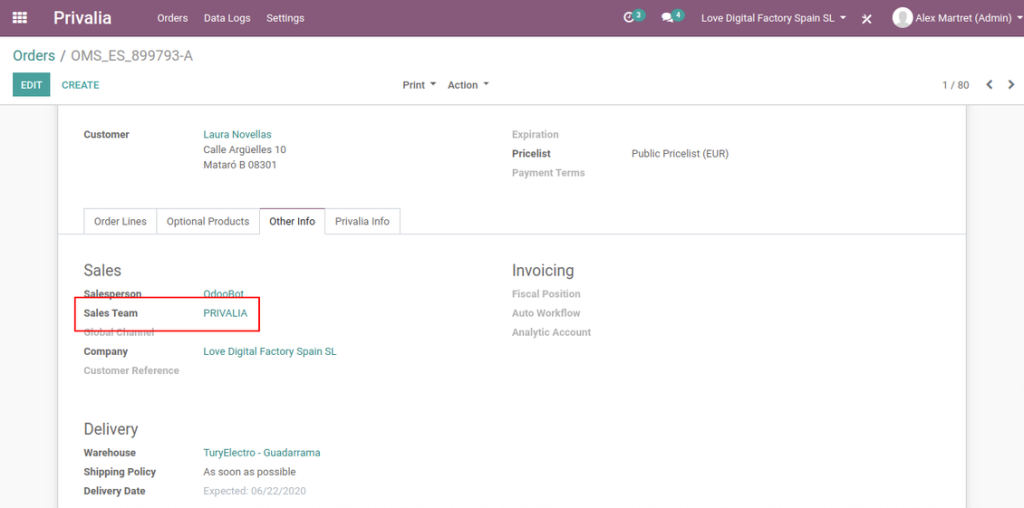This screenshot has width=1024, height=508.
Task: Switch to the Order Lines tab
Action: (x=120, y=221)
